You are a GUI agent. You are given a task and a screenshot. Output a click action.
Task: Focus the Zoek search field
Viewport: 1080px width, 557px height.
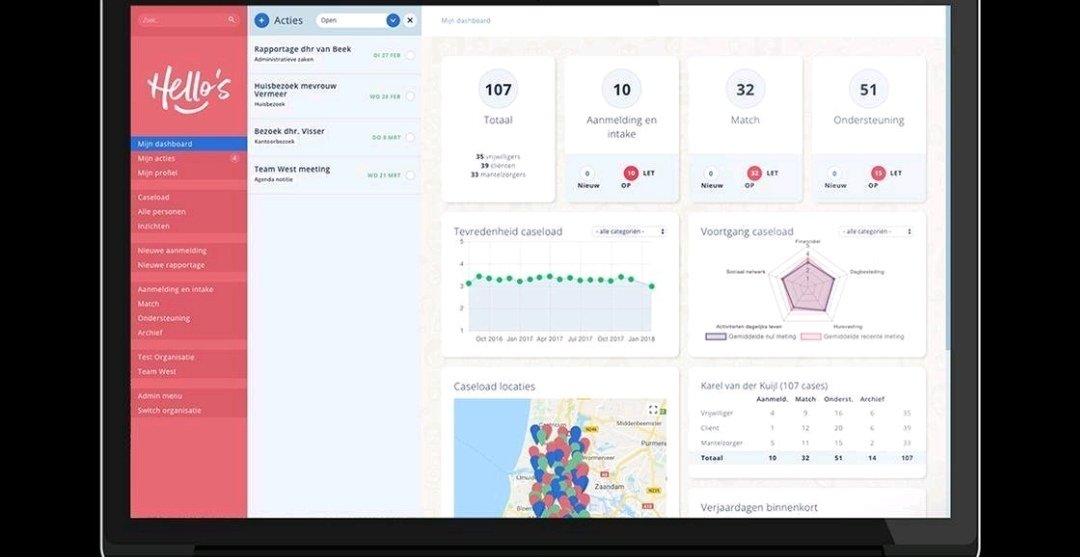point(187,20)
